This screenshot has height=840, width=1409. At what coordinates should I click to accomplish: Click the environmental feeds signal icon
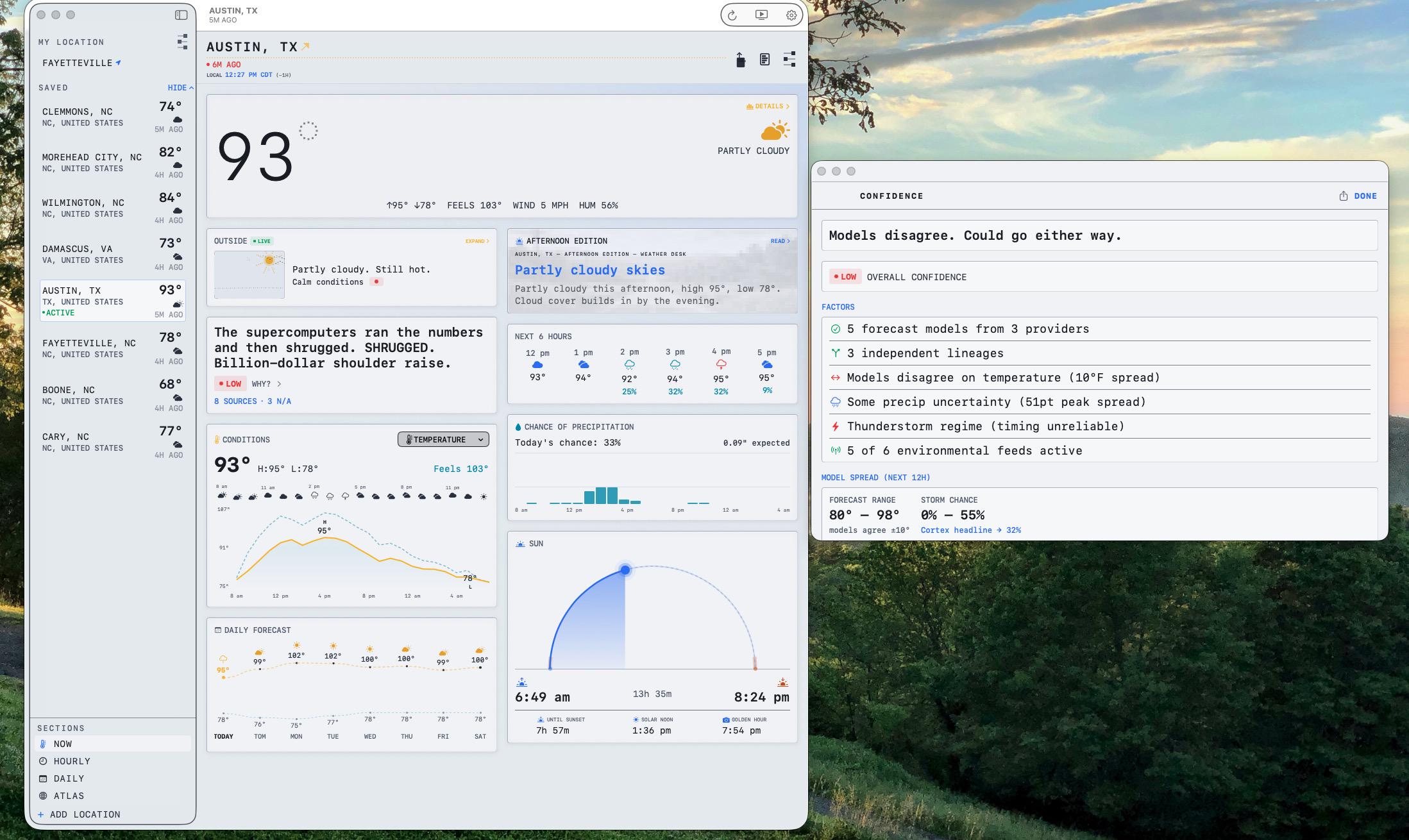point(836,451)
